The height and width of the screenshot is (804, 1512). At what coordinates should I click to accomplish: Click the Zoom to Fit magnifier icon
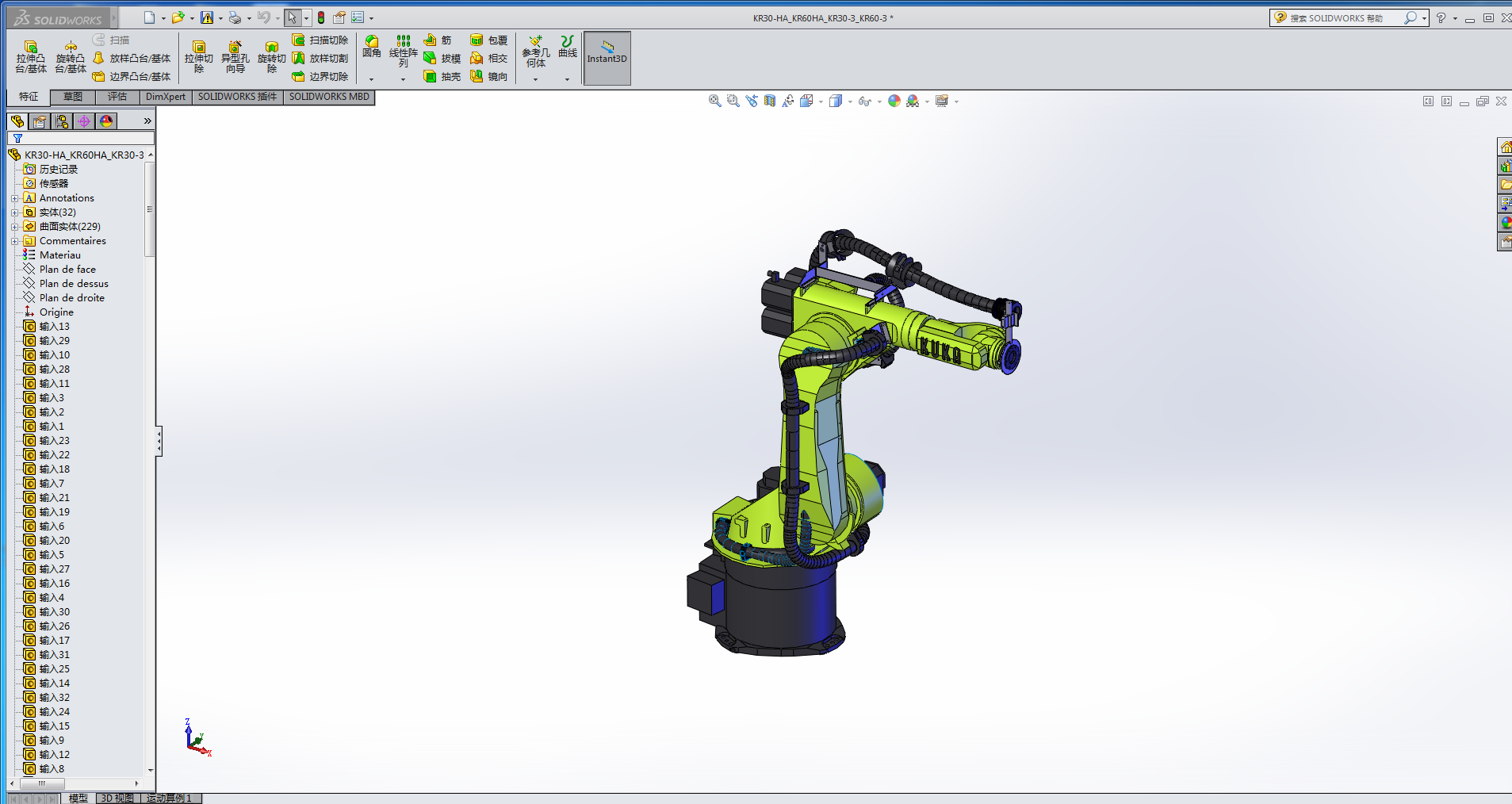pos(714,101)
